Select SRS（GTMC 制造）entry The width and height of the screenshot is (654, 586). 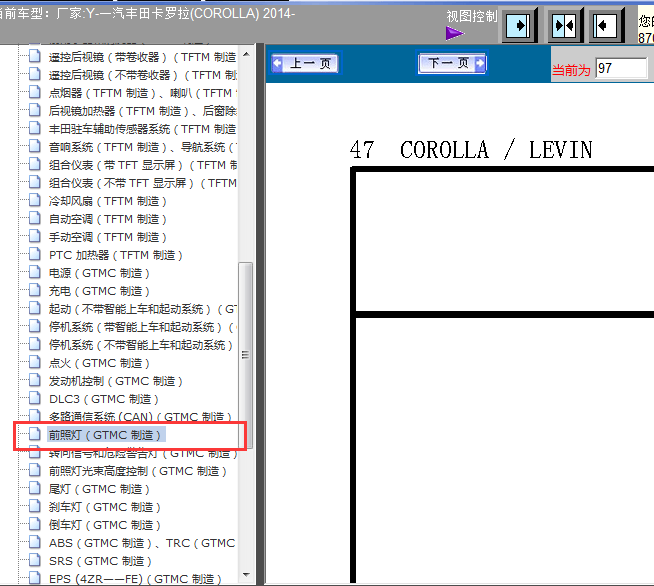pyautogui.click(x=100, y=561)
